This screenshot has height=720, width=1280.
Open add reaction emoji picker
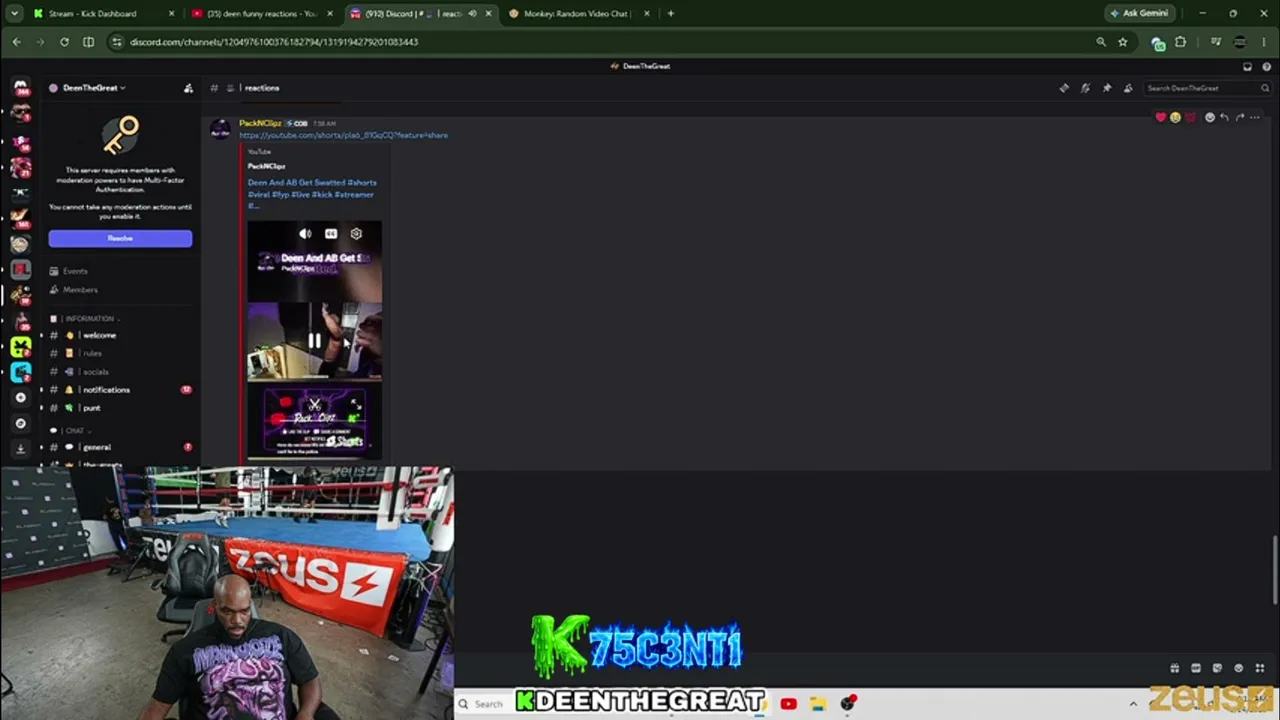[x=1209, y=117]
